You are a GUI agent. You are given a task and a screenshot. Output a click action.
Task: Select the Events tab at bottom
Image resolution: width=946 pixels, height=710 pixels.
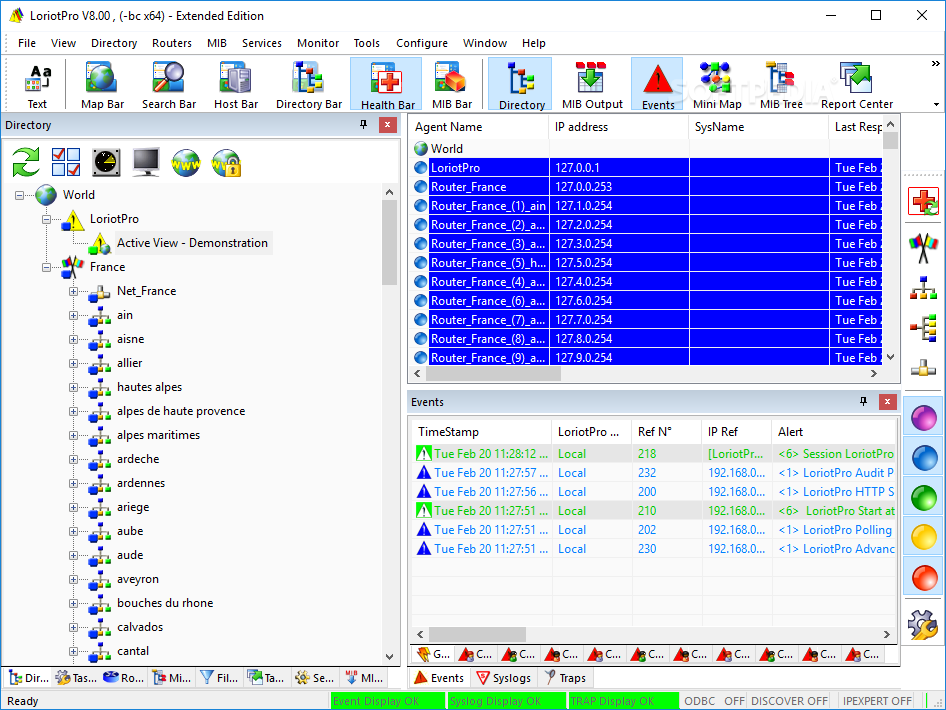[439, 678]
